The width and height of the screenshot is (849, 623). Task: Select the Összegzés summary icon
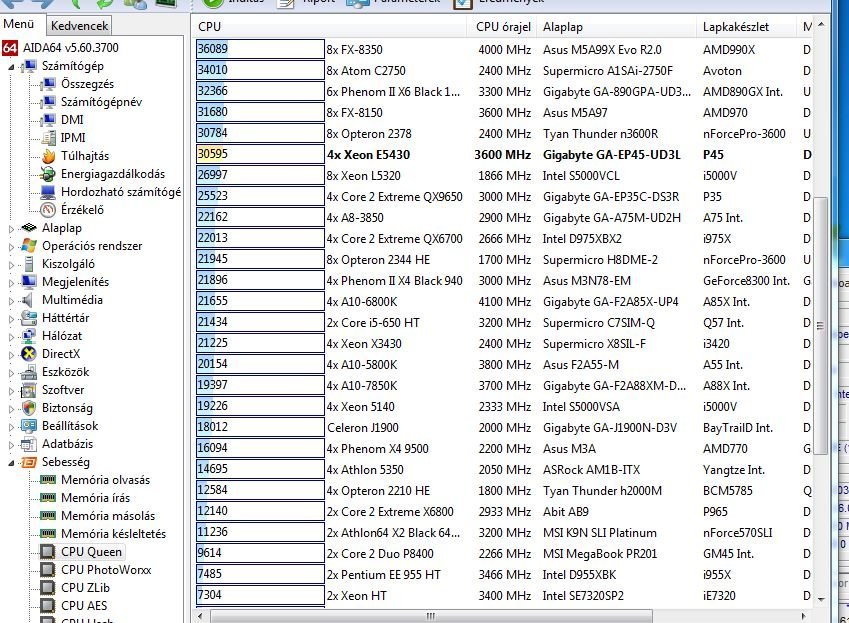pyautogui.click(x=48, y=84)
